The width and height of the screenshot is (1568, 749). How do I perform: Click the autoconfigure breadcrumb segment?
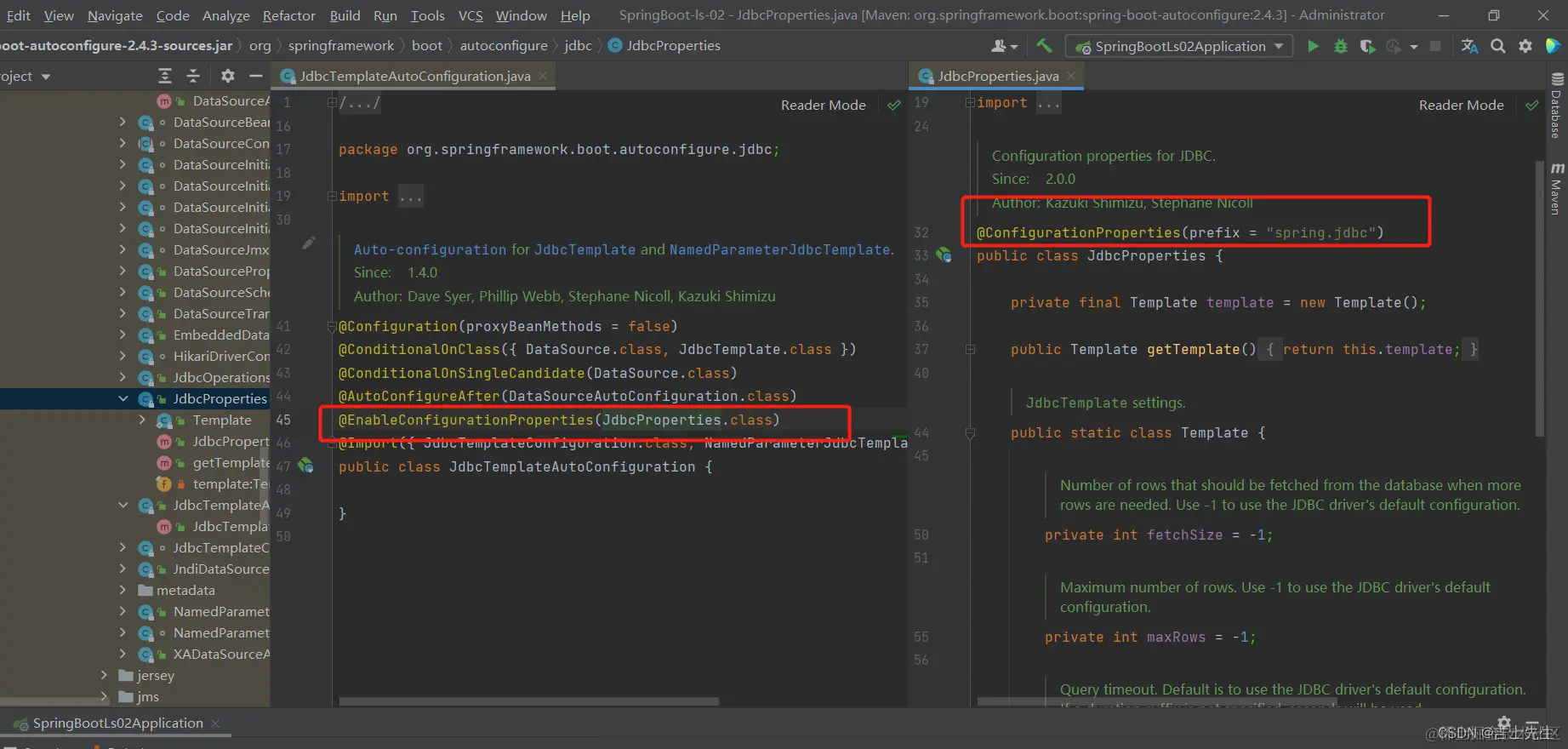click(504, 45)
